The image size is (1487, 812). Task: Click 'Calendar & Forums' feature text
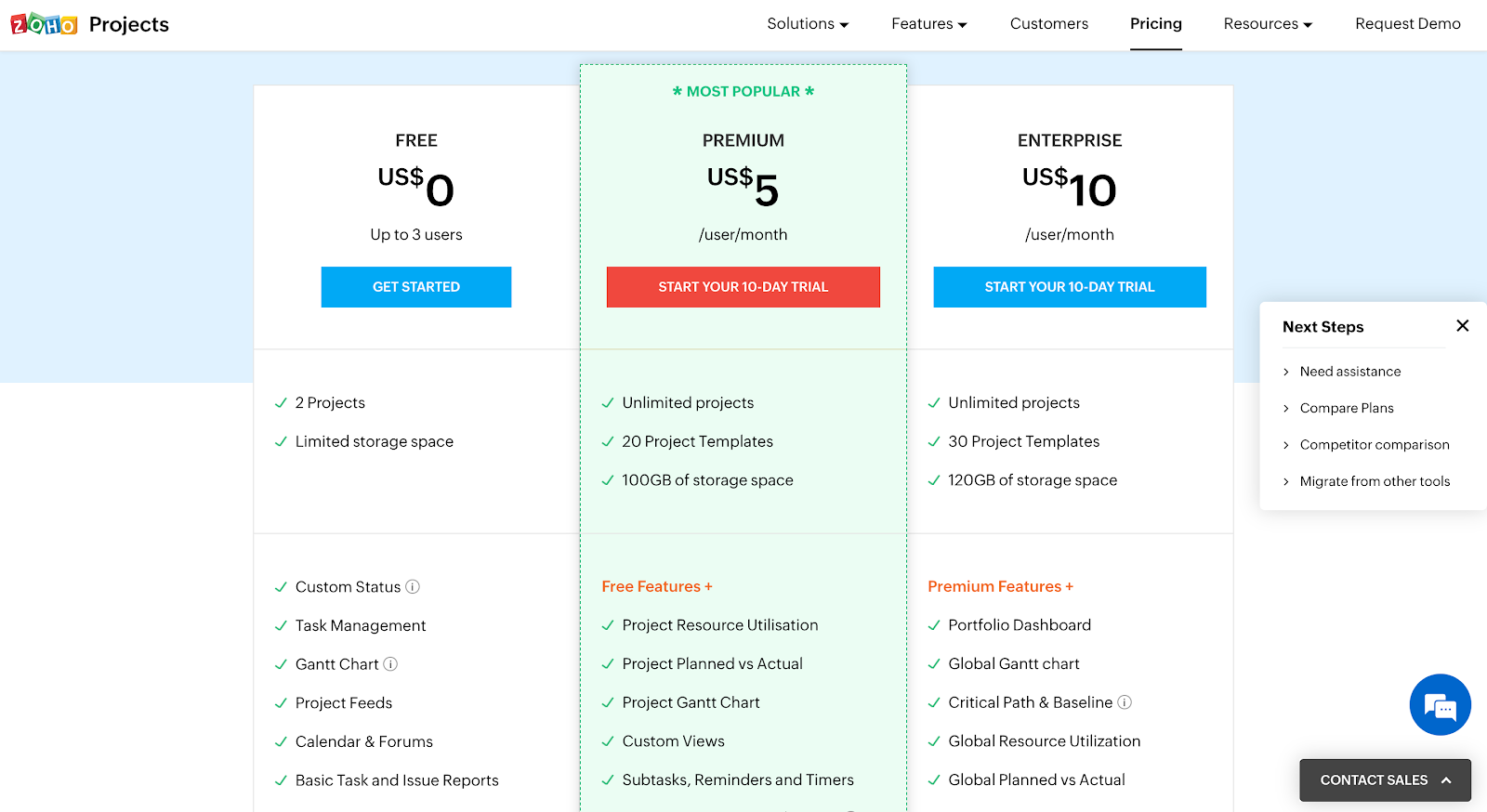coord(364,742)
